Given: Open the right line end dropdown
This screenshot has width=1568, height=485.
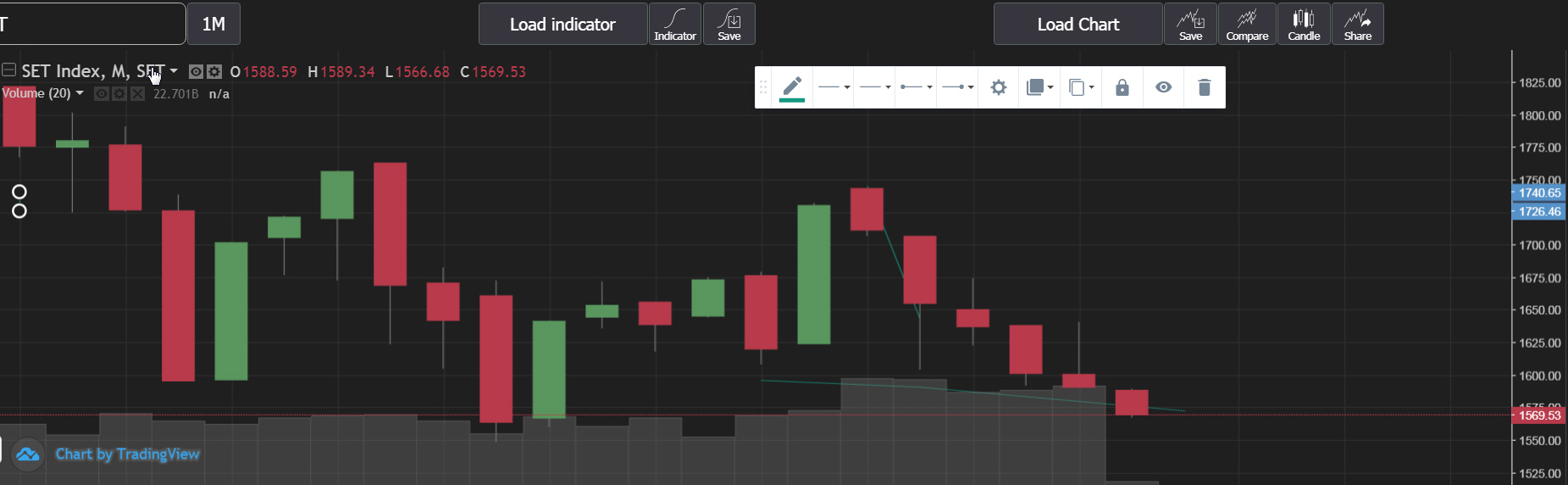Looking at the screenshot, I should [957, 87].
